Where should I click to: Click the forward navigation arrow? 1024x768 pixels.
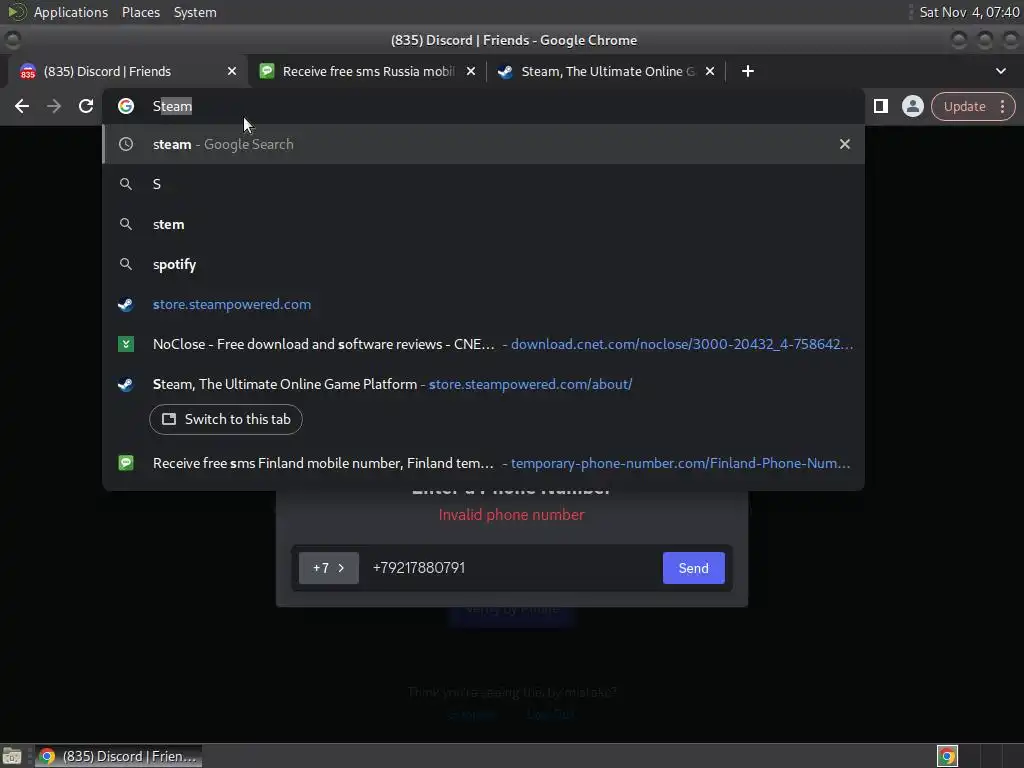pyautogui.click(x=54, y=106)
